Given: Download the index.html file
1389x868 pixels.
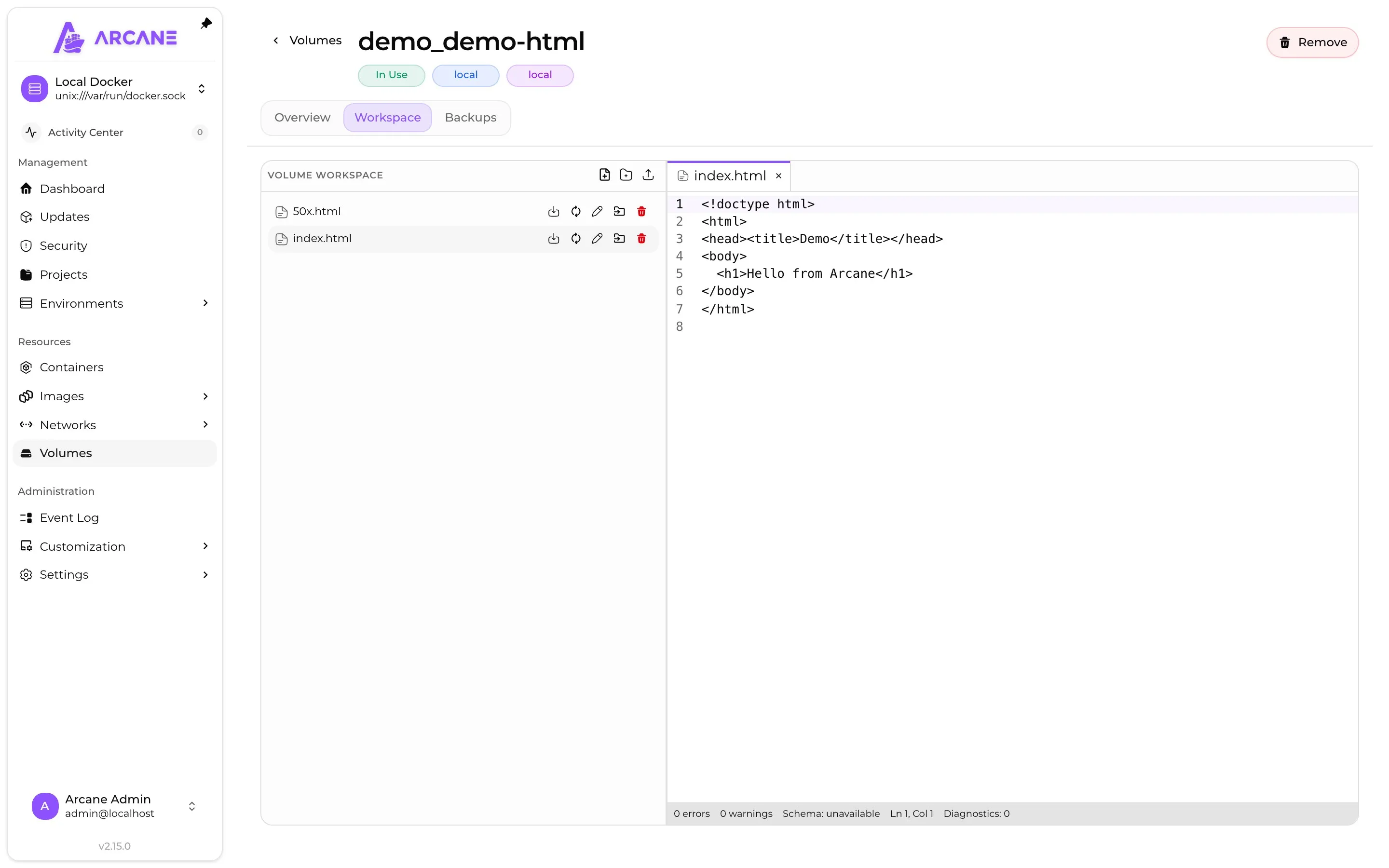Looking at the screenshot, I should [553, 238].
